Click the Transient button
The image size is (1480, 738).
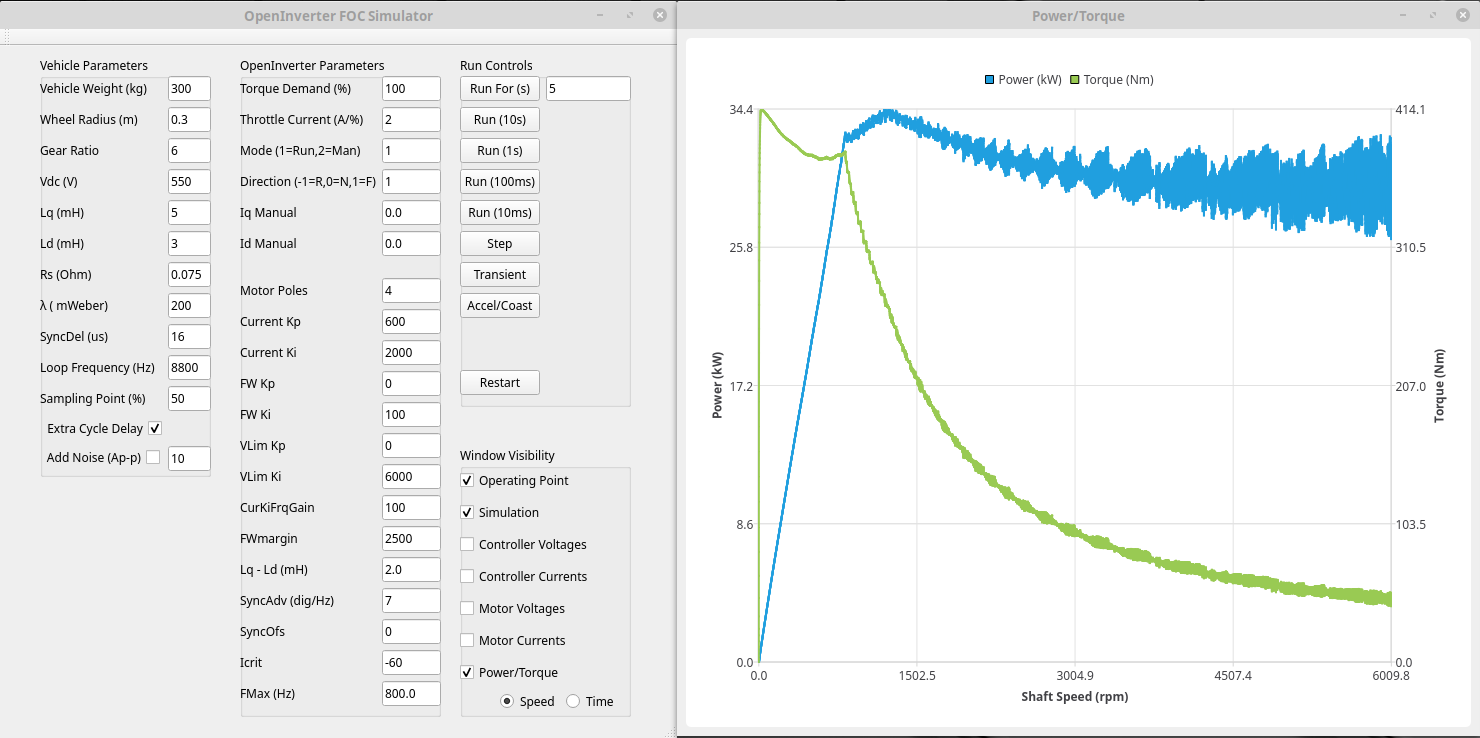click(x=499, y=274)
